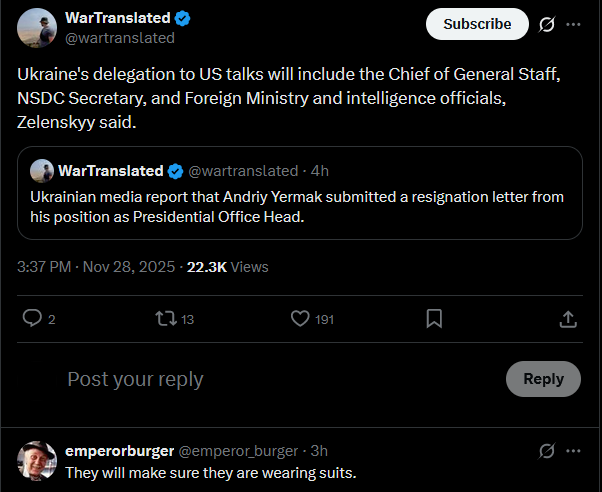Click Grok icon on emperorburger reply
The height and width of the screenshot is (492, 602).
[x=546, y=451]
